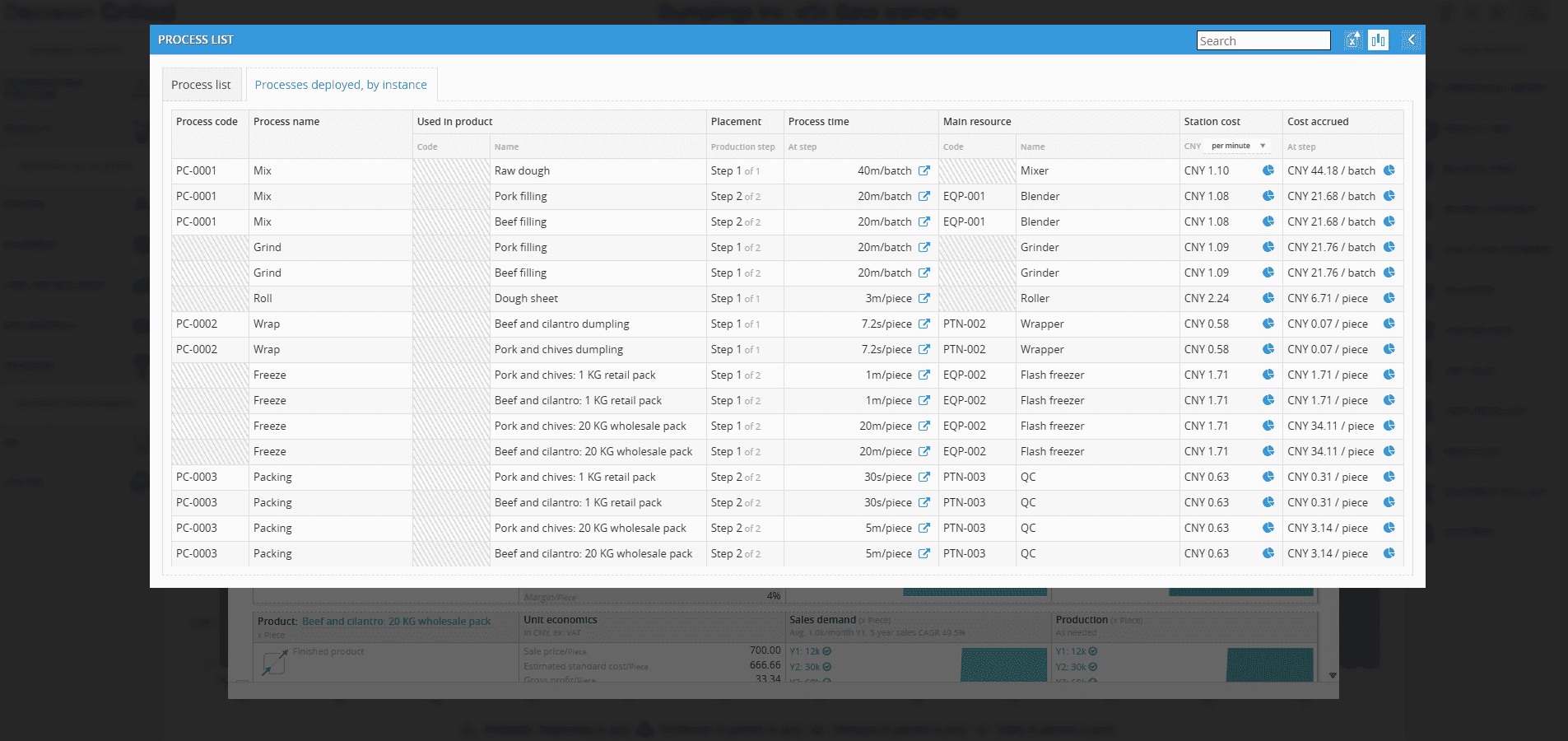1568x741 pixels.
Task: Click the Y1: 12k sales demand entry in background
Action: pyautogui.click(x=811, y=651)
